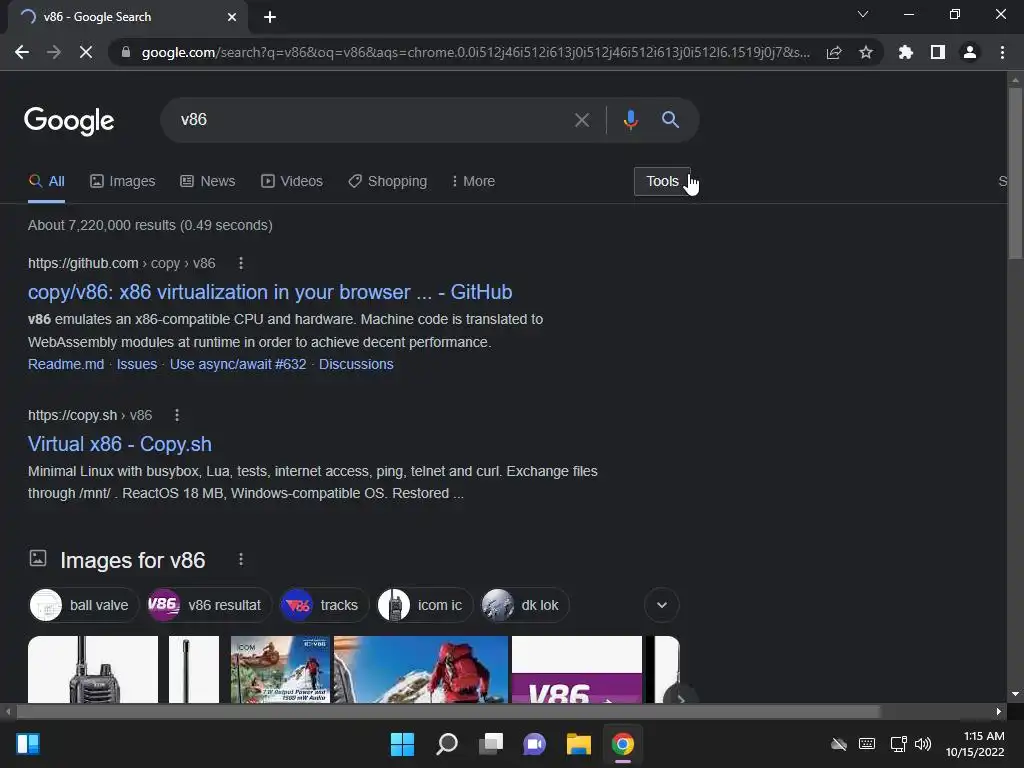Click the https://github.com › copy › v86 breadcrumb
Image resolution: width=1024 pixels, height=768 pixels.
pyautogui.click(x=121, y=263)
